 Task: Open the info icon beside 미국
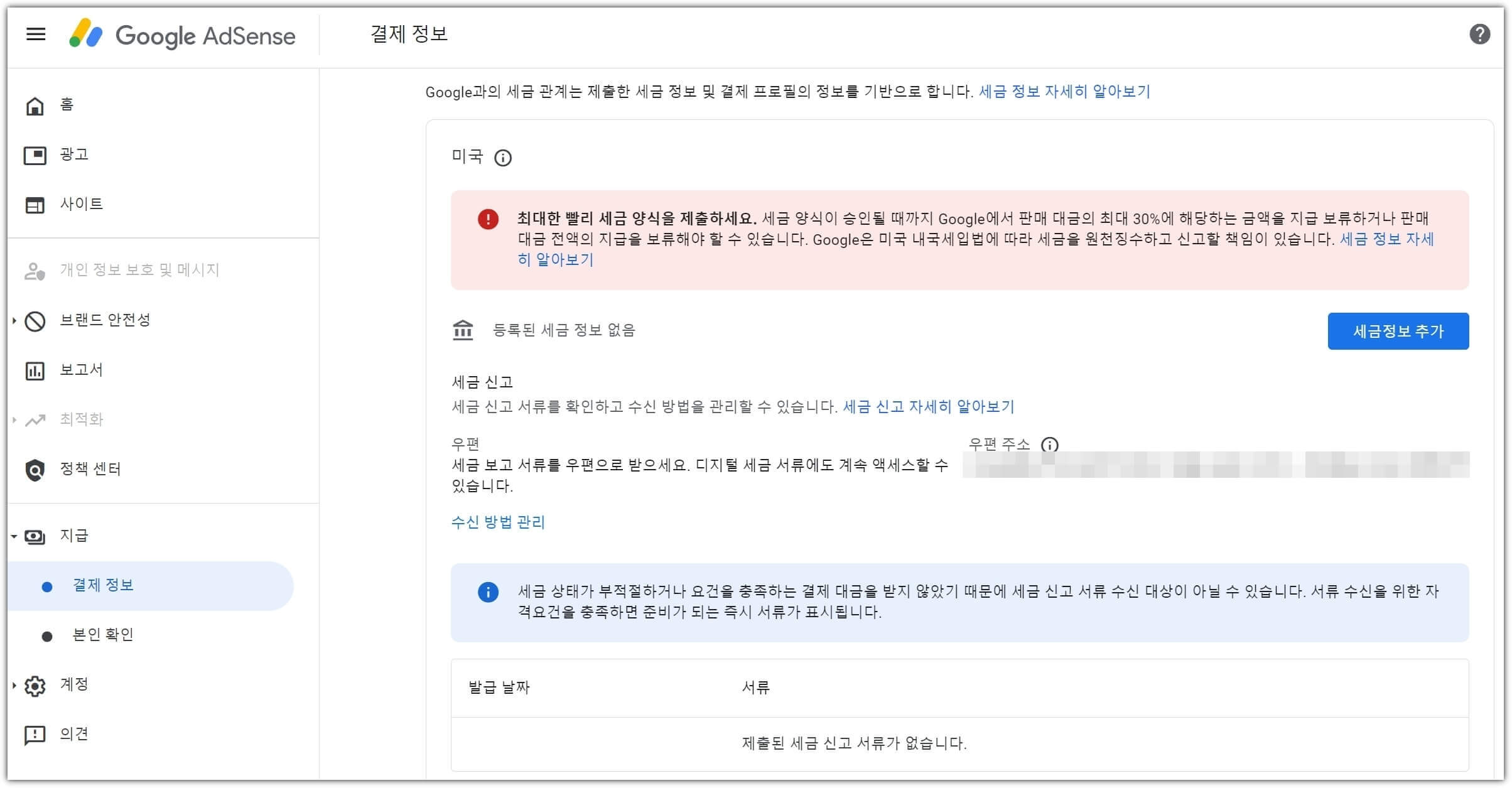[502, 158]
